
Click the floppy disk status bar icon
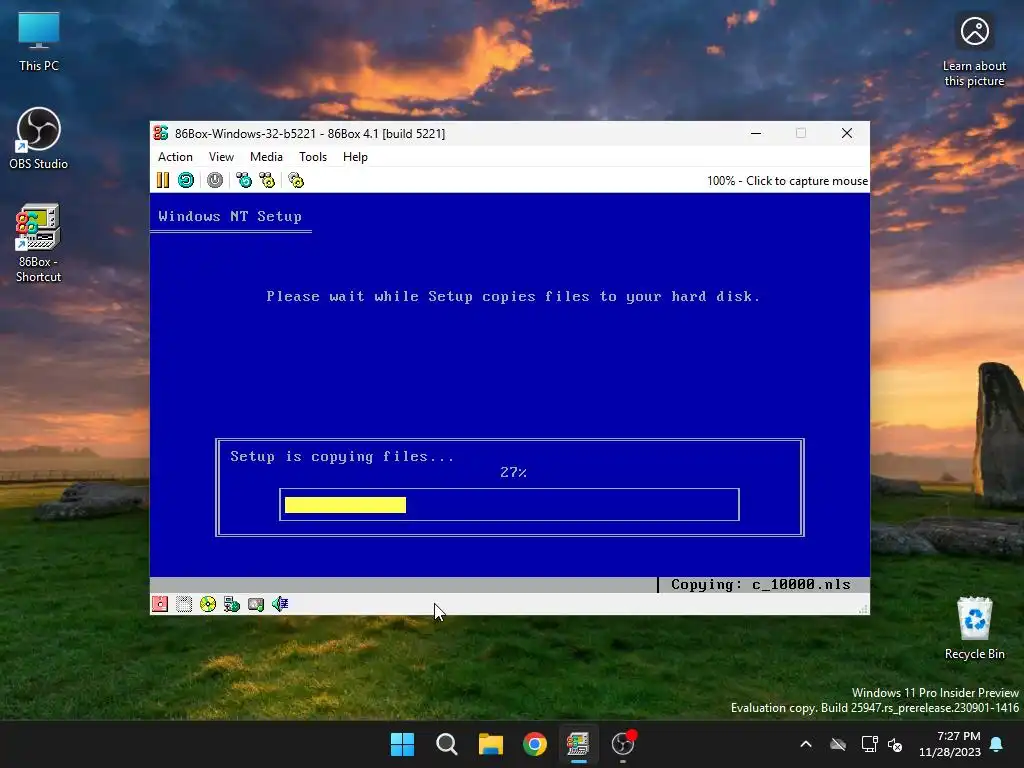(x=160, y=604)
